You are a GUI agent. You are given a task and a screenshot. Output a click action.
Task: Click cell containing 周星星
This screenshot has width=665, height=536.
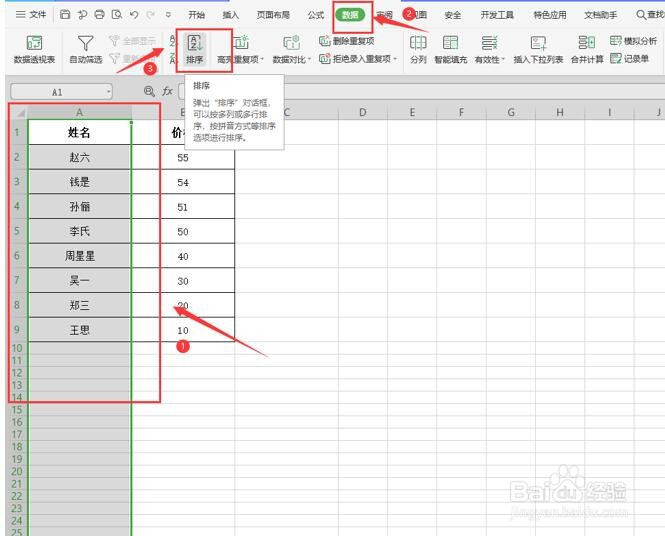80,256
